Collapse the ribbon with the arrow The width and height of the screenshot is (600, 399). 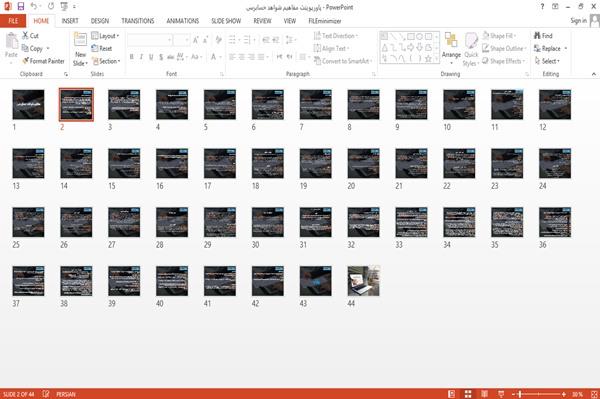[593, 74]
